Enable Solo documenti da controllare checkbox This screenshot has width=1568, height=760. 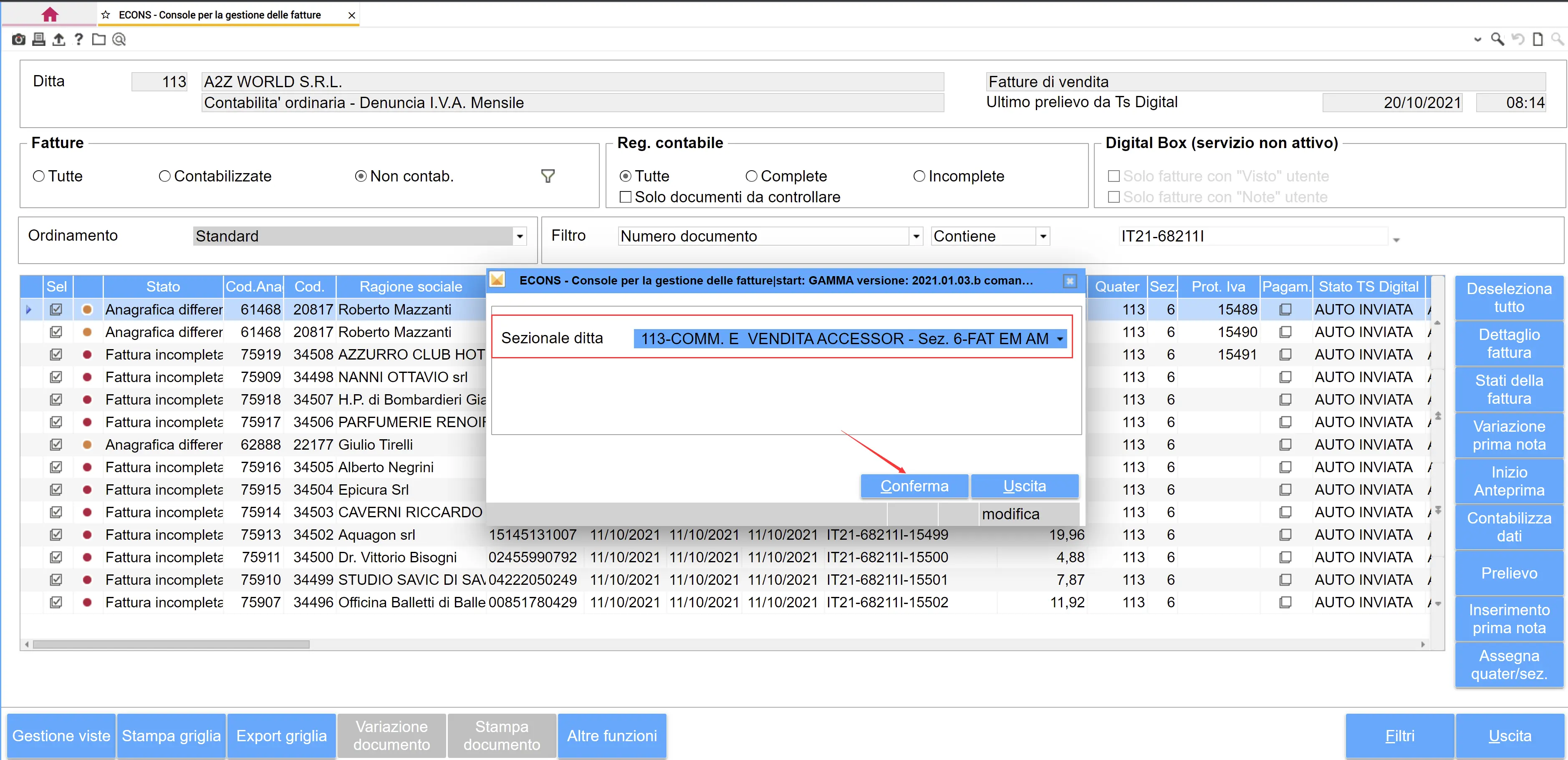tap(625, 197)
